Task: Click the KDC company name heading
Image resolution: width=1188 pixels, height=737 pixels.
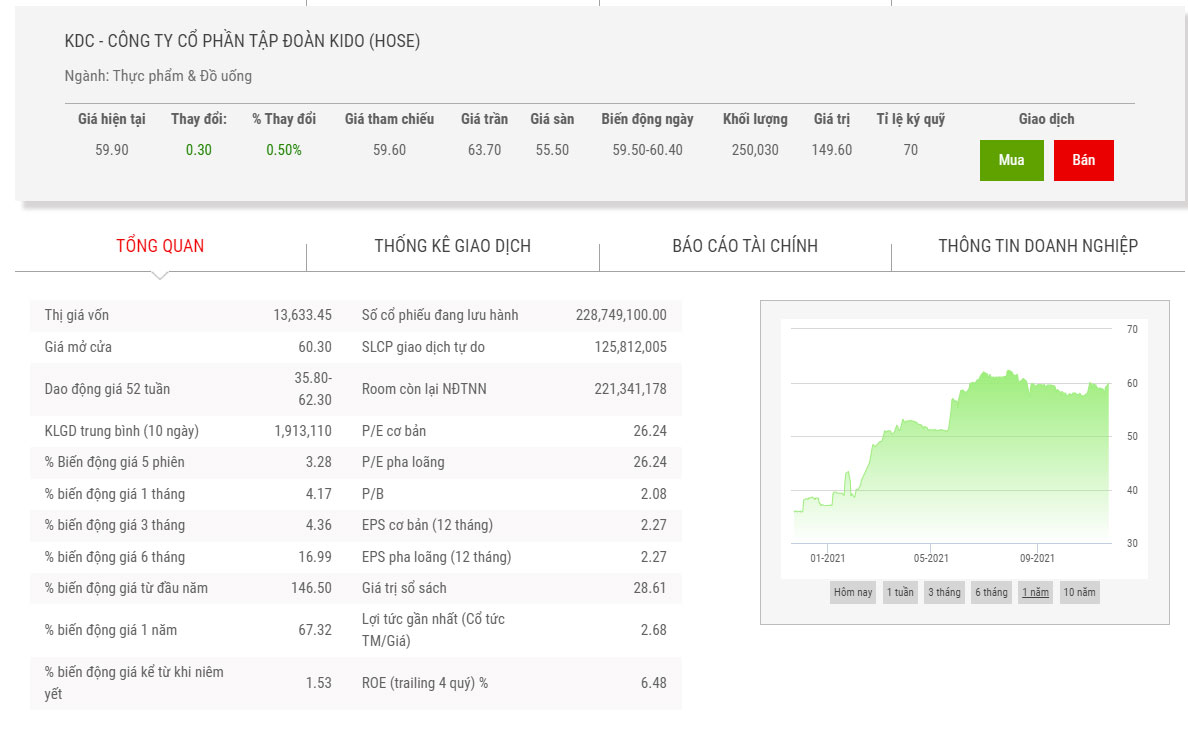Action: coord(242,41)
